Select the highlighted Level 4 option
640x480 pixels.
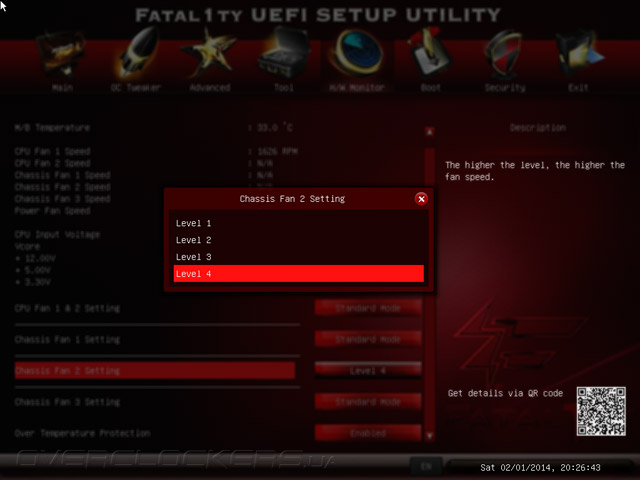(x=299, y=273)
